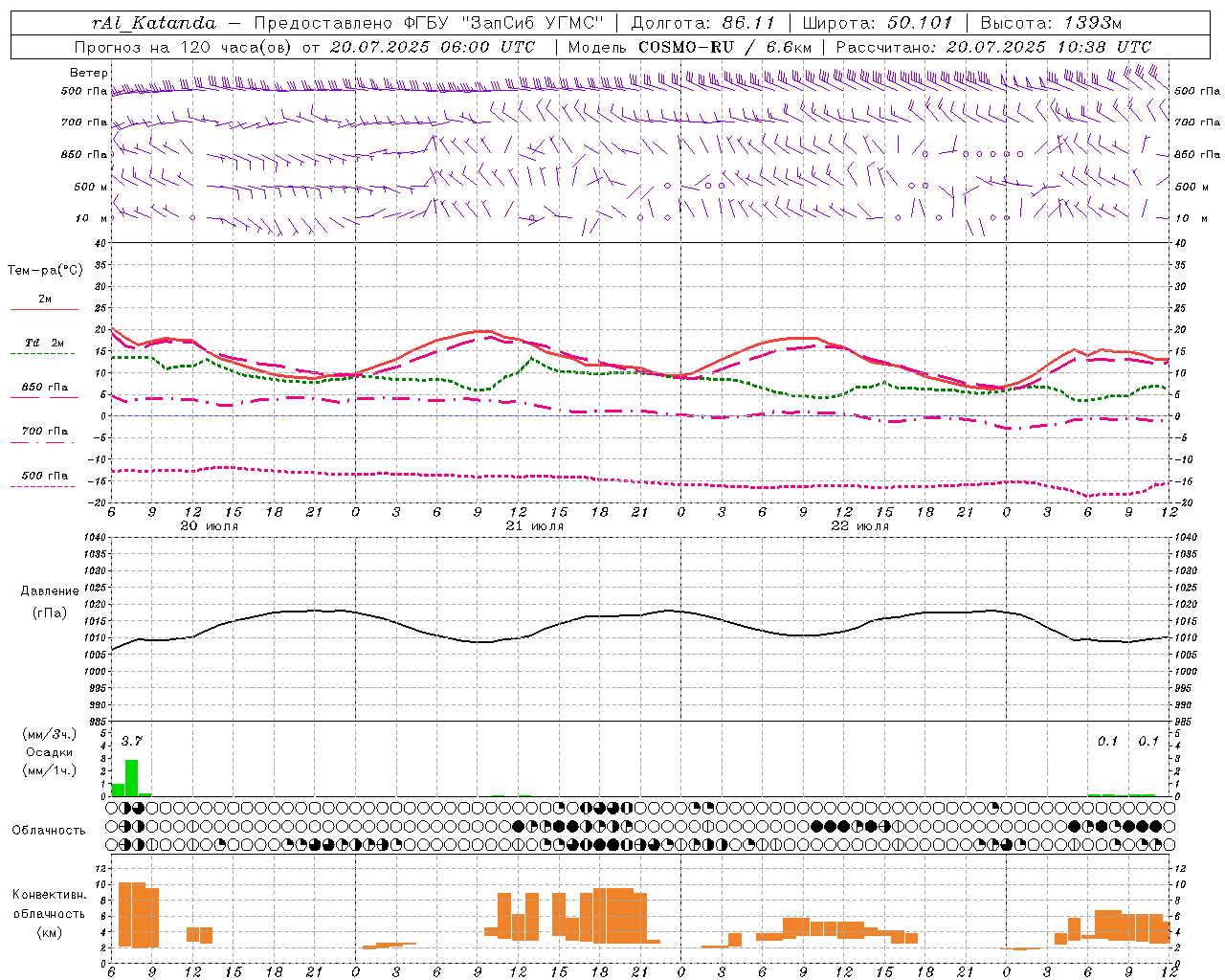1225x980 pixels.
Task: Click the 500 гПа temperature legend entry
Action: pyautogui.click(x=45, y=476)
